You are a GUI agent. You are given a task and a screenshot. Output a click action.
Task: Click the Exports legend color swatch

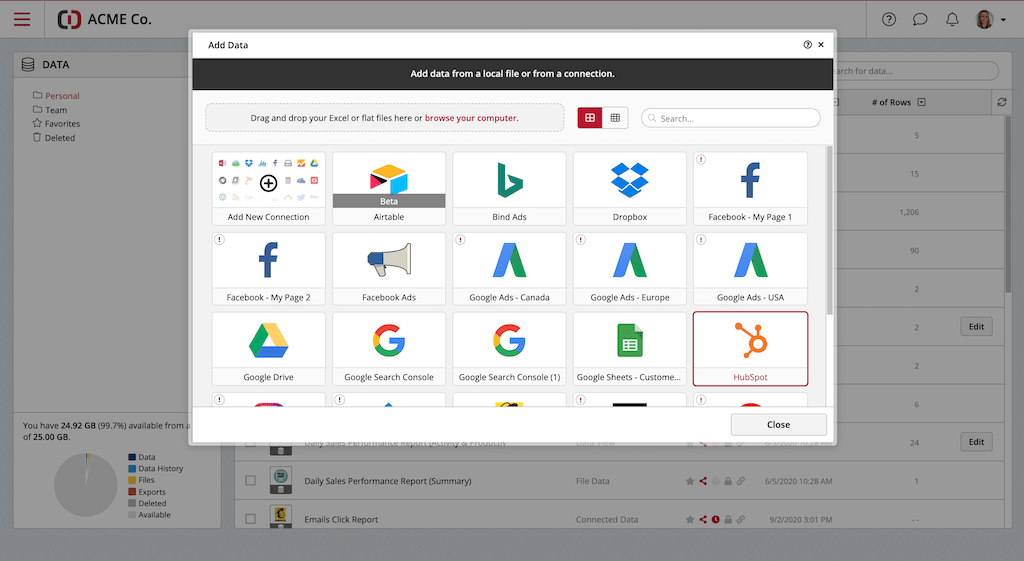coord(132,492)
